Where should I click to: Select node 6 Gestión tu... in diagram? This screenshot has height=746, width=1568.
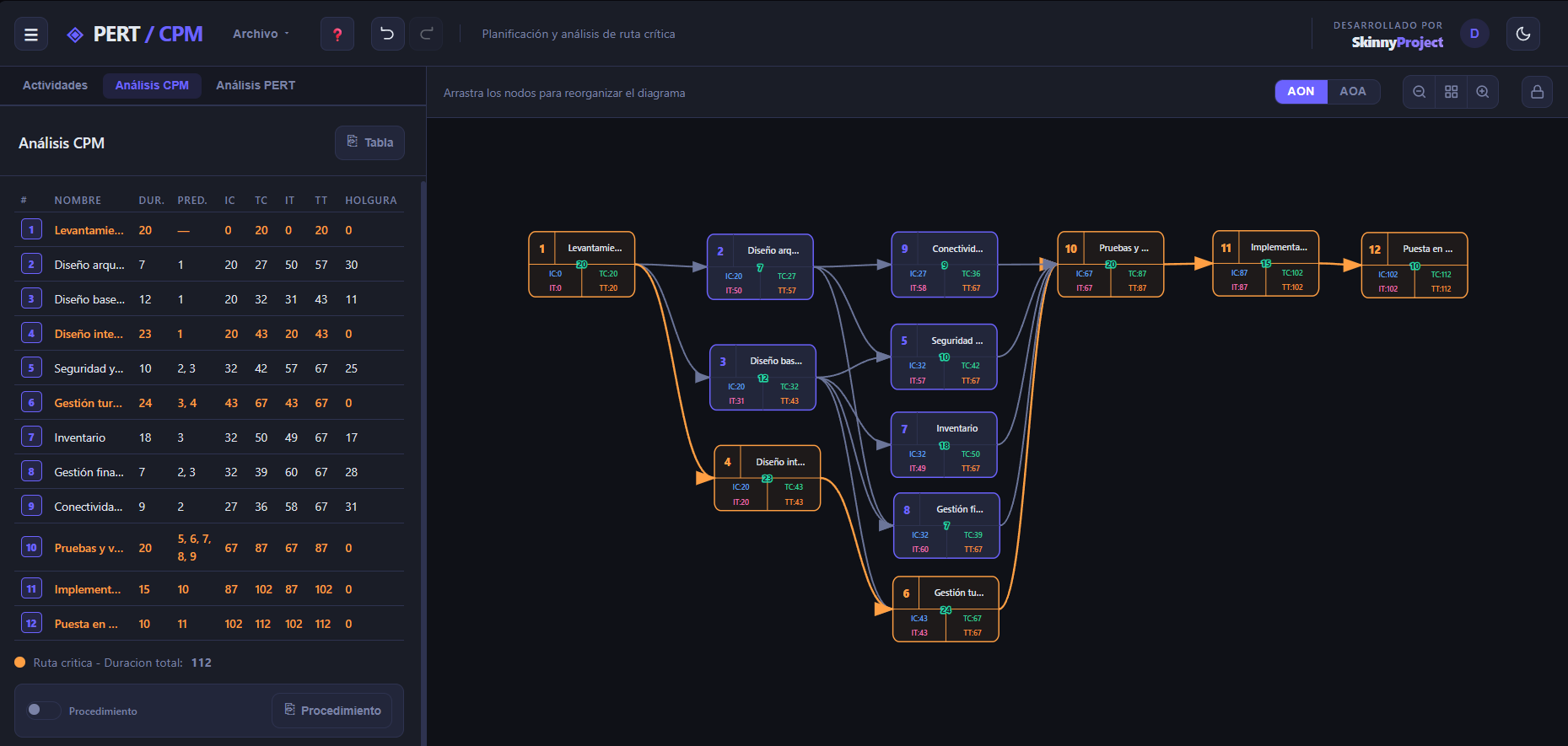point(946,609)
